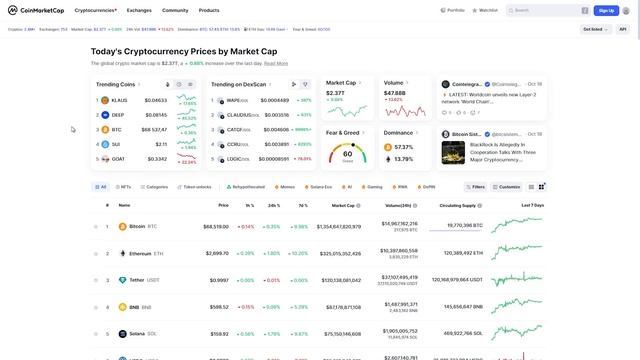
Task: Click the Circulating Supply column info icon
Action: (x=480, y=206)
